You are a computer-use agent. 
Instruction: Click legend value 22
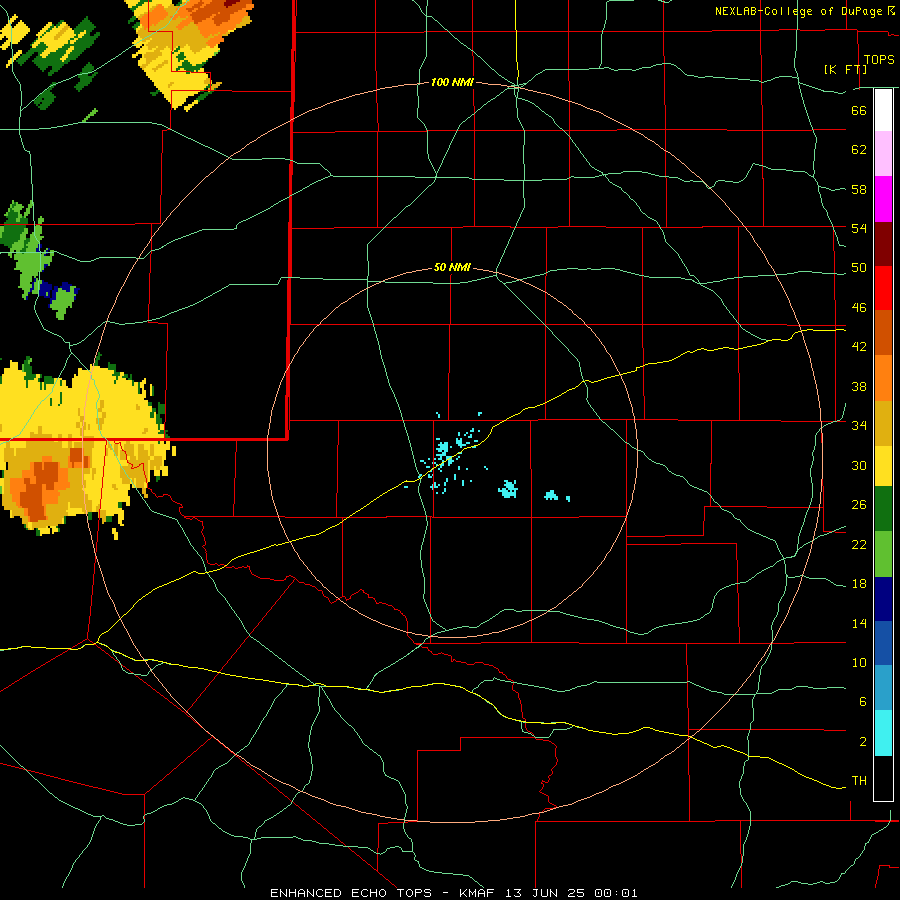pos(859,544)
